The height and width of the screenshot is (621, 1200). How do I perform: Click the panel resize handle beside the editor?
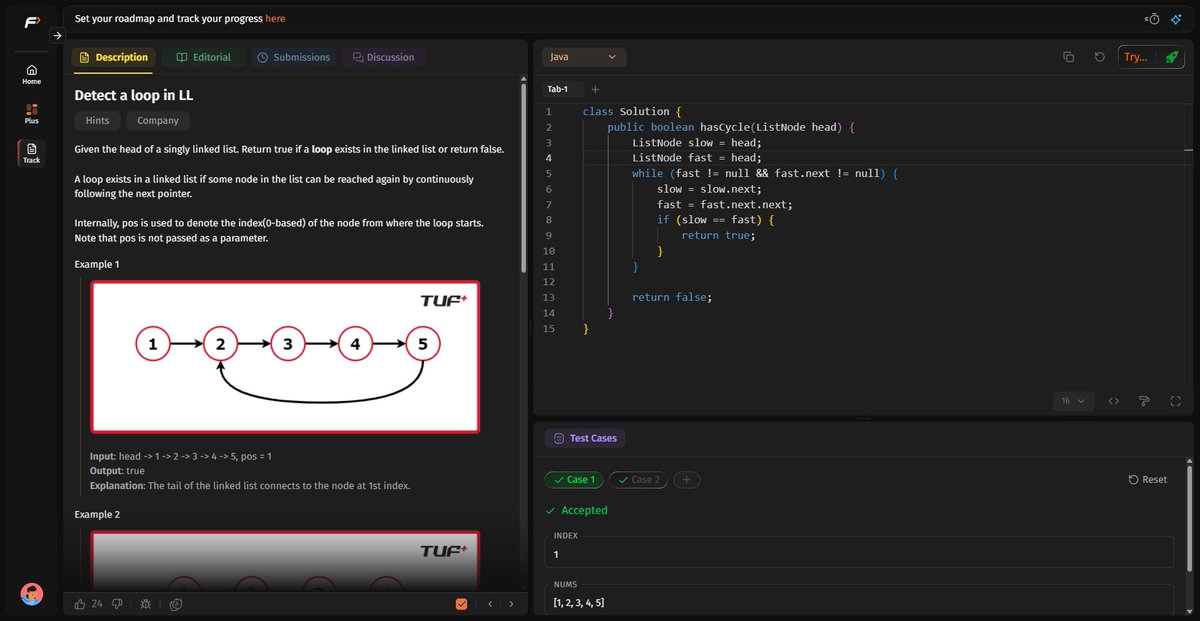tap(531, 328)
